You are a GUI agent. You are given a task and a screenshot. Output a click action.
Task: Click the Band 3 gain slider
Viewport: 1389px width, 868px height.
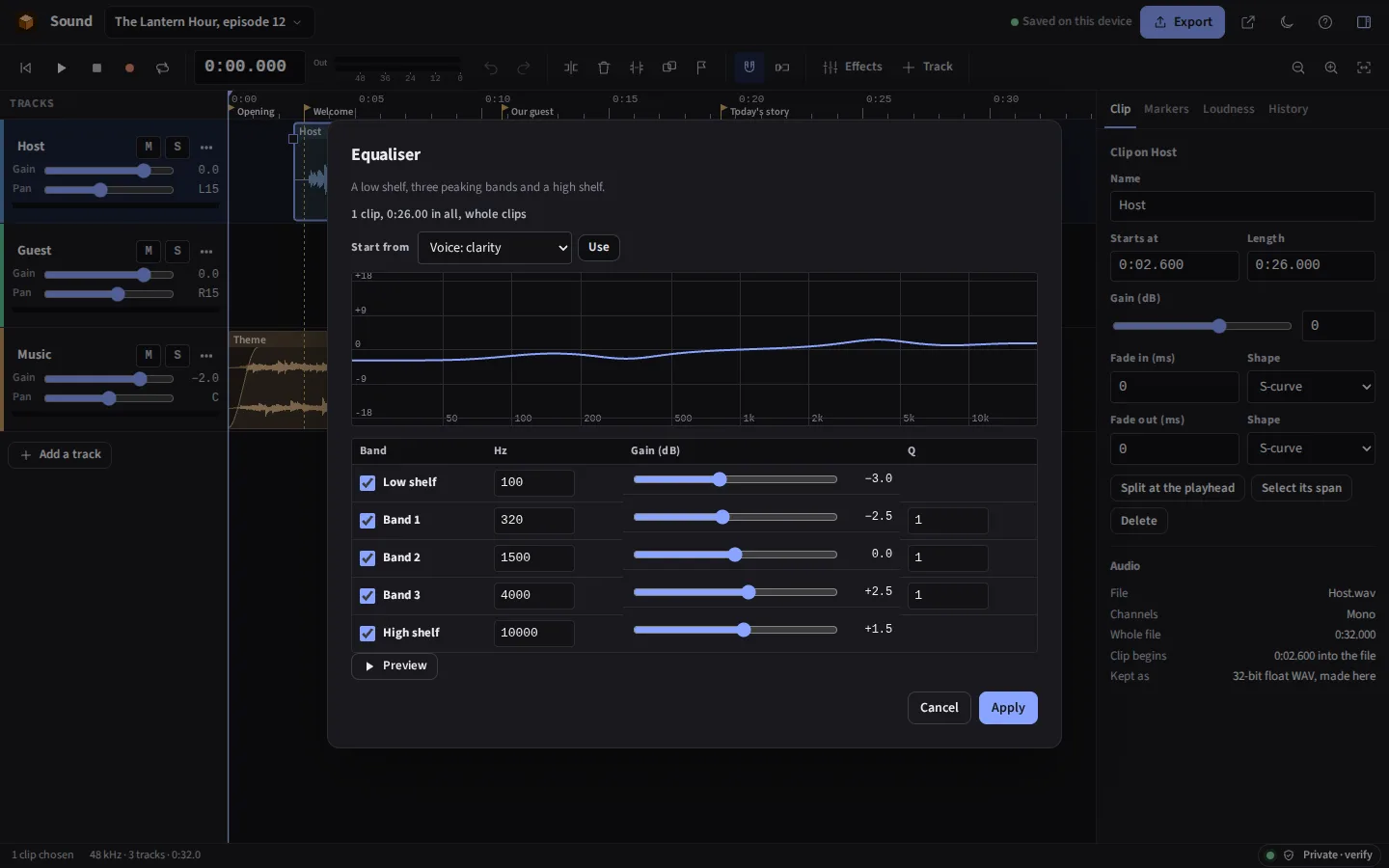(x=735, y=592)
